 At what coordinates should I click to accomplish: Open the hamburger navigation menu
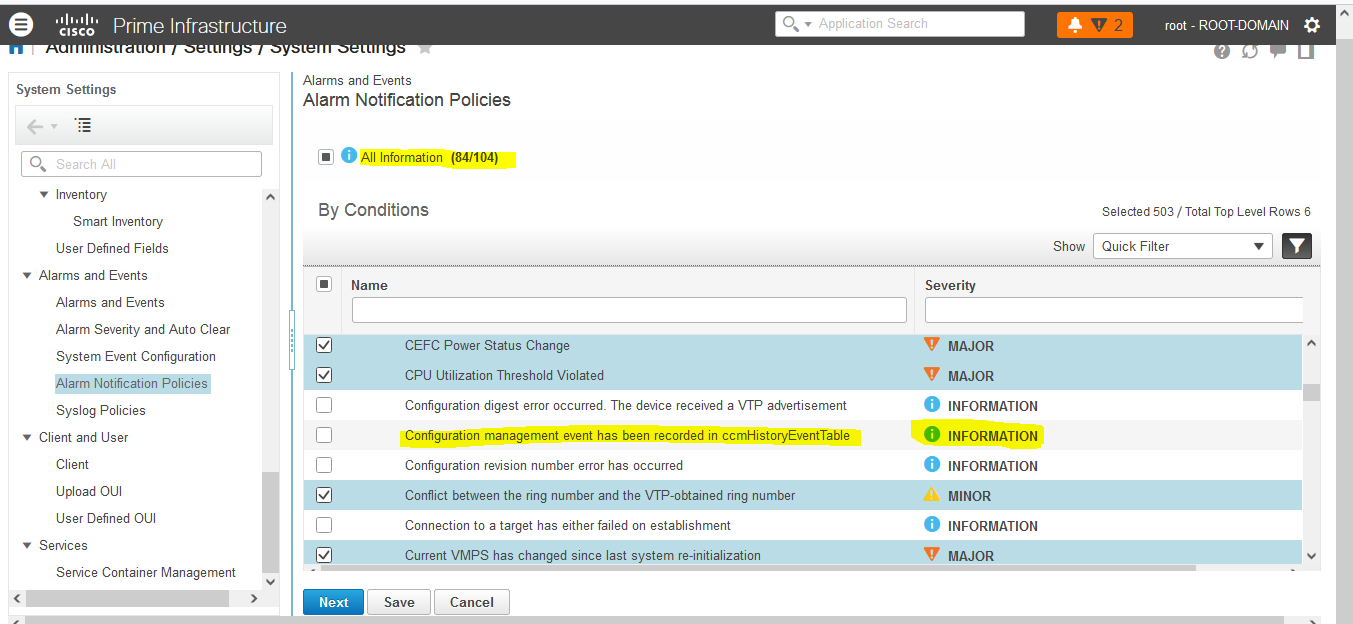(x=20, y=25)
